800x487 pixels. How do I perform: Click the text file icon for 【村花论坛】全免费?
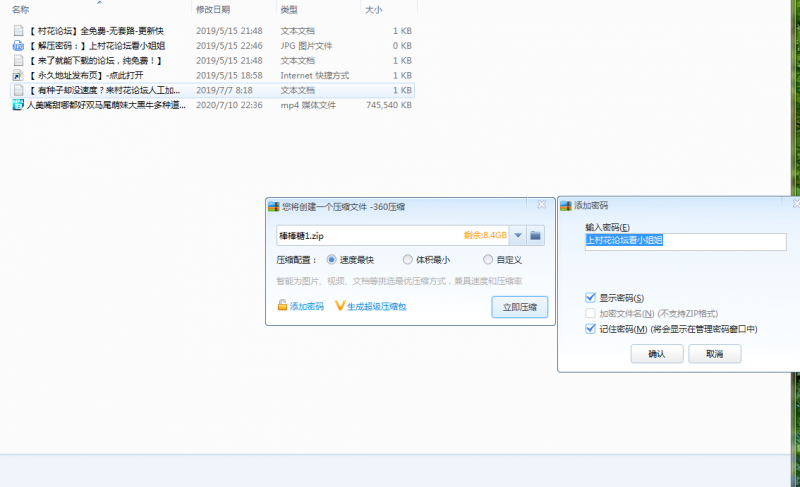click(x=18, y=31)
